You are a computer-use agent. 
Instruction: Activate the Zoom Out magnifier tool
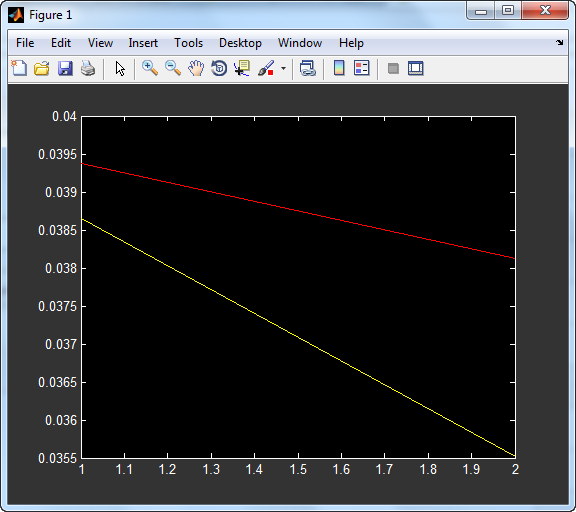coord(173,68)
